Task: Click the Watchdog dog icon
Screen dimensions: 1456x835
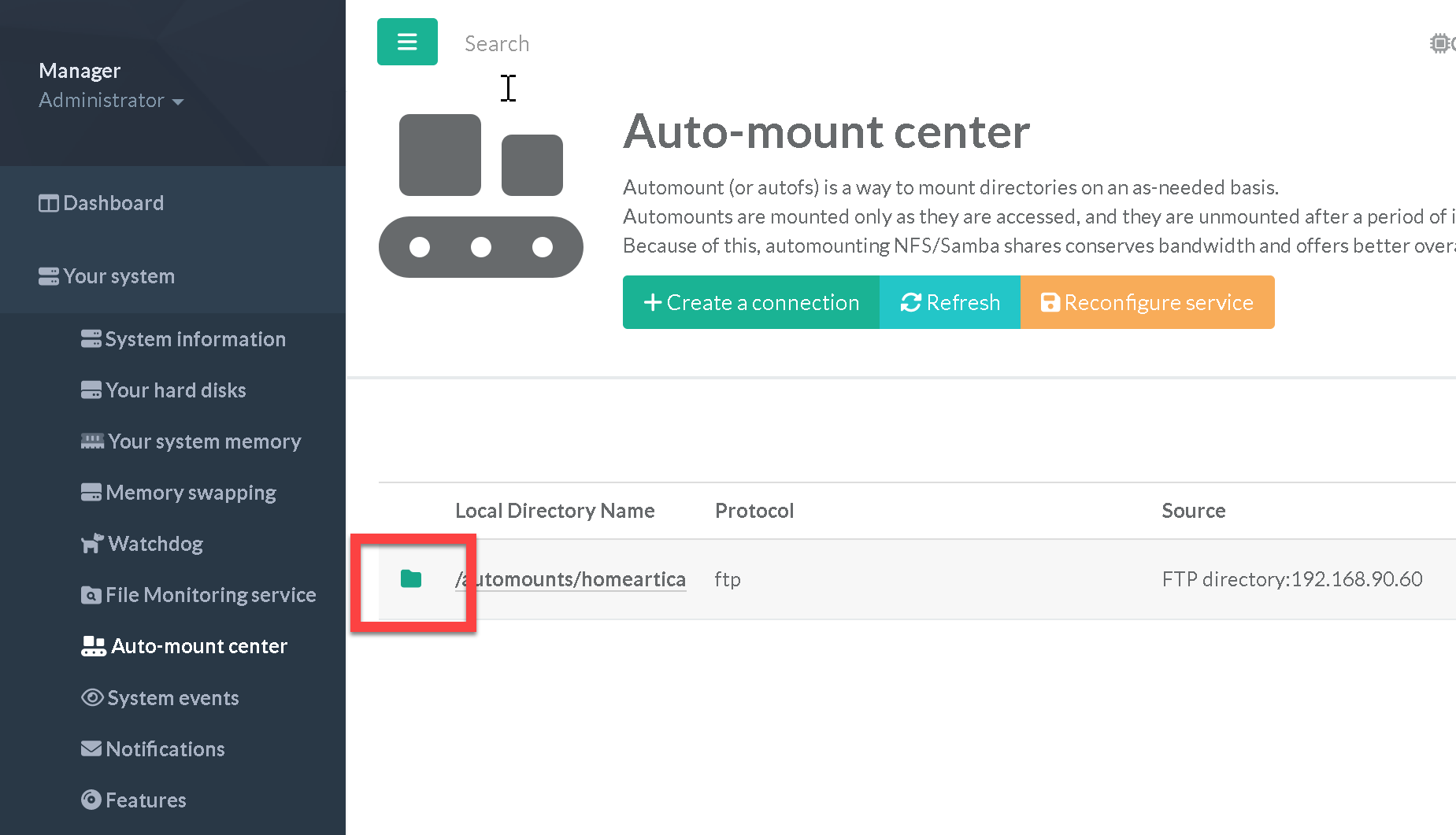Action: 92,544
